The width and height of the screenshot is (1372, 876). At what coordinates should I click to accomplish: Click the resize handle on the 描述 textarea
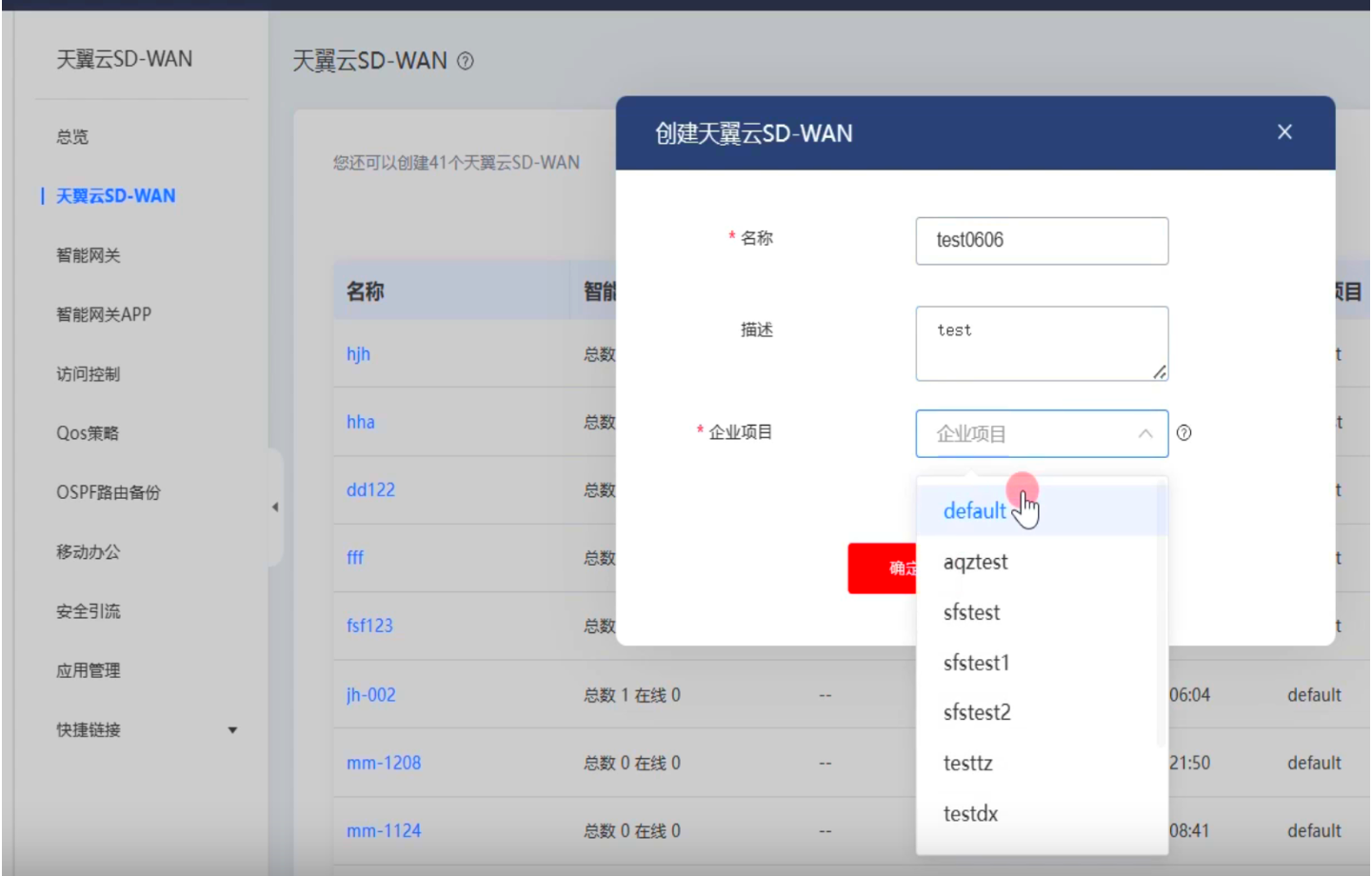click(x=1160, y=373)
